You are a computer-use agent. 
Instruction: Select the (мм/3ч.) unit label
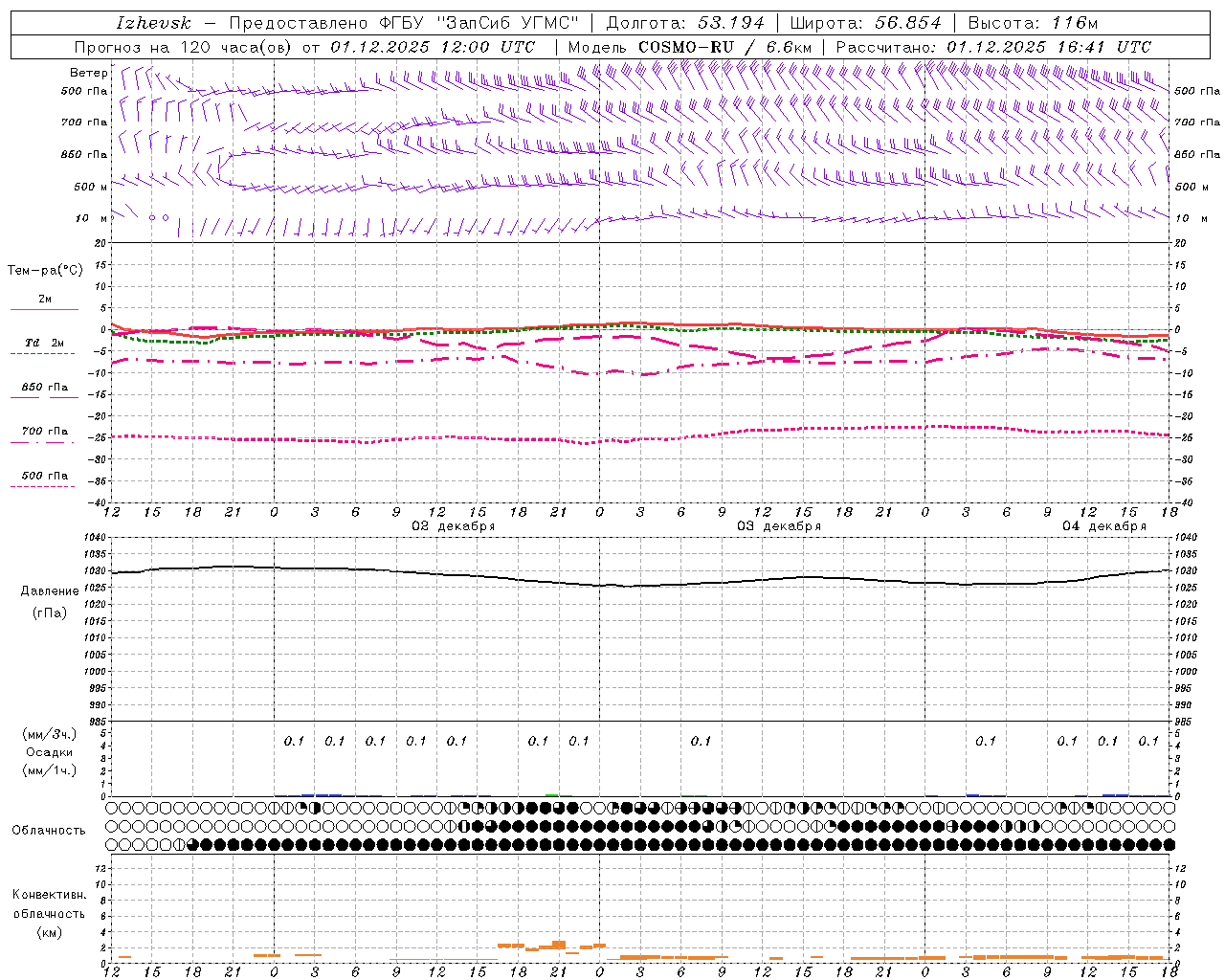click(49, 734)
